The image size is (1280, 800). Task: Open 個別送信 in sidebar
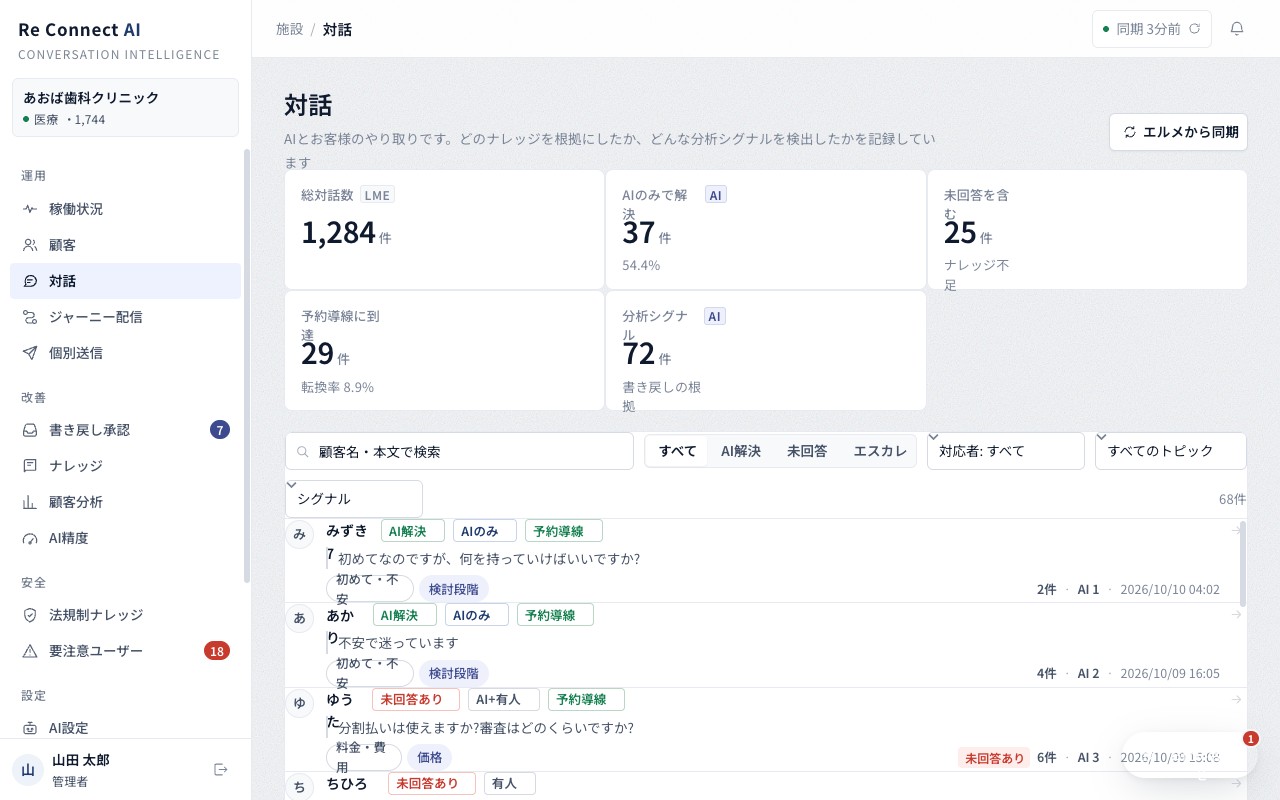tap(125, 353)
